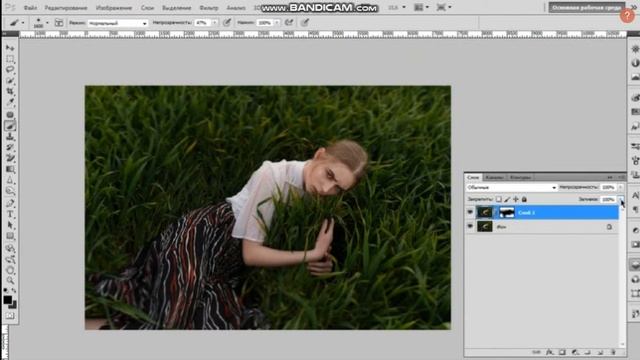The height and width of the screenshot is (360, 640).
Task: Enable airbrush mode
Action: click(x=289, y=23)
